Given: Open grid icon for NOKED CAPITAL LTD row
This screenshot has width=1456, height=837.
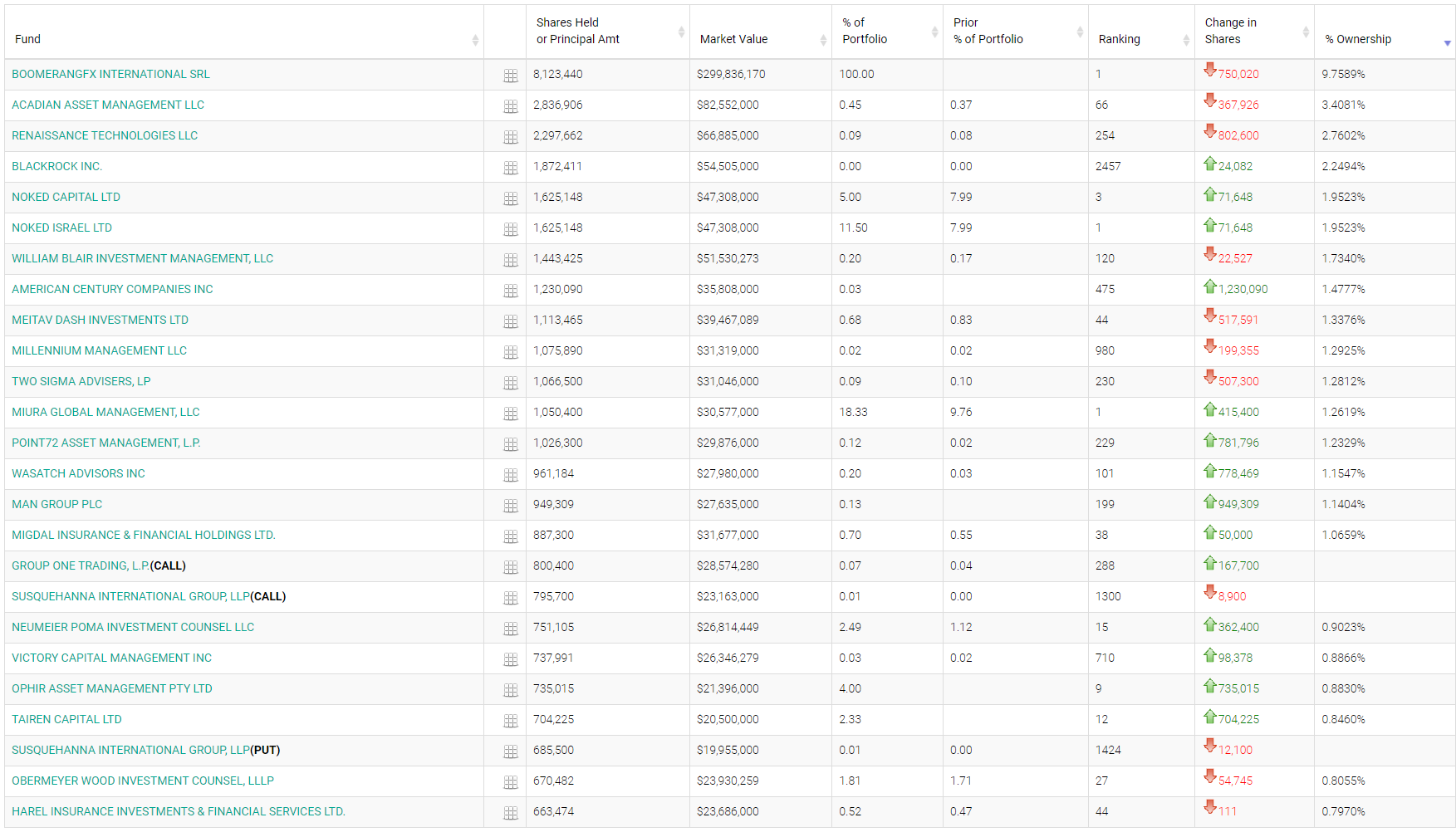Looking at the screenshot, I should [x=511, y=198].
